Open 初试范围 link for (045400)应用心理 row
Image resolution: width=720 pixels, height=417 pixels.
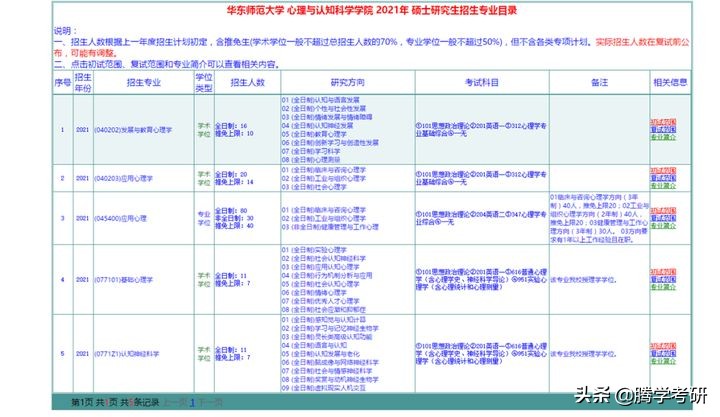click(x=663, y=211)
